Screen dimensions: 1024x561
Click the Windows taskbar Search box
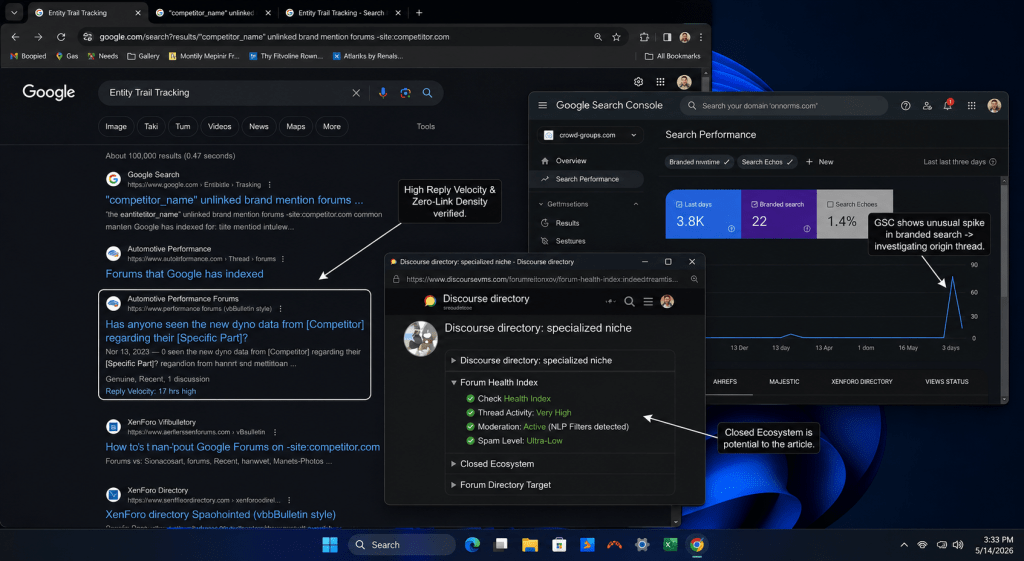point(402,545)
